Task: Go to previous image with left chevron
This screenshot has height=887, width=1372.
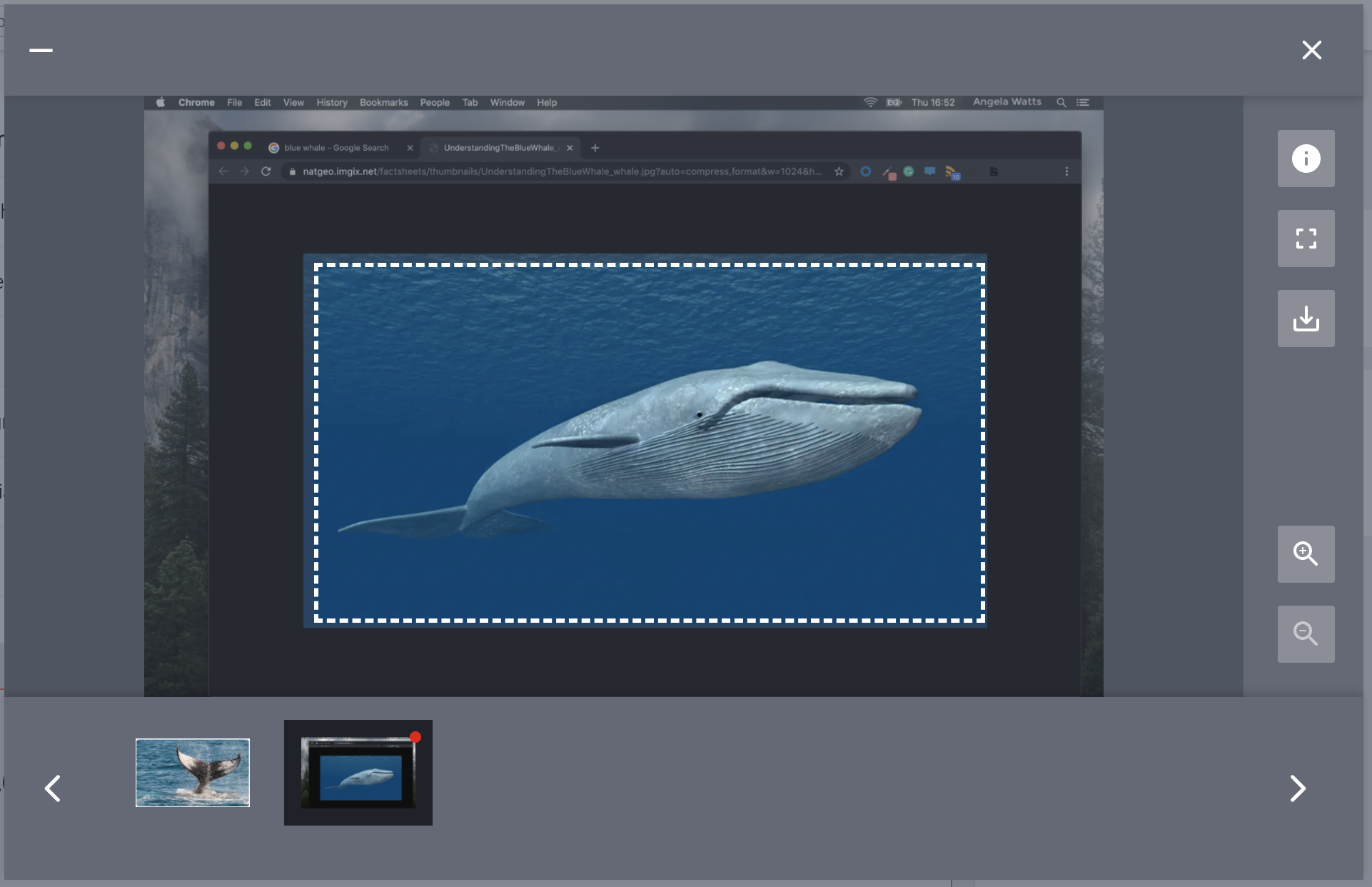Action: point(53,788)
